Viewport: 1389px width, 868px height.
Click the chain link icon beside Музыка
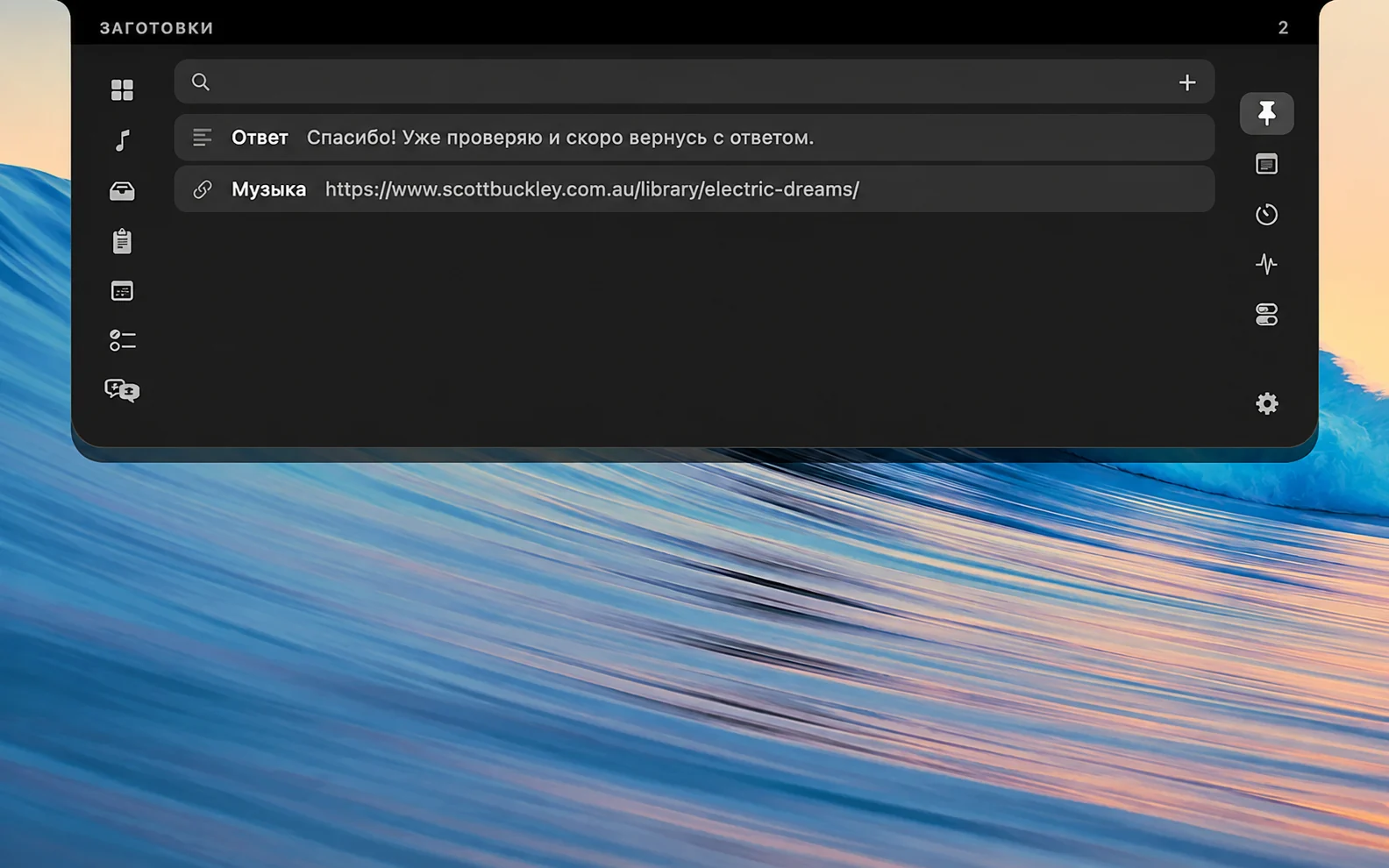point(203,189)
